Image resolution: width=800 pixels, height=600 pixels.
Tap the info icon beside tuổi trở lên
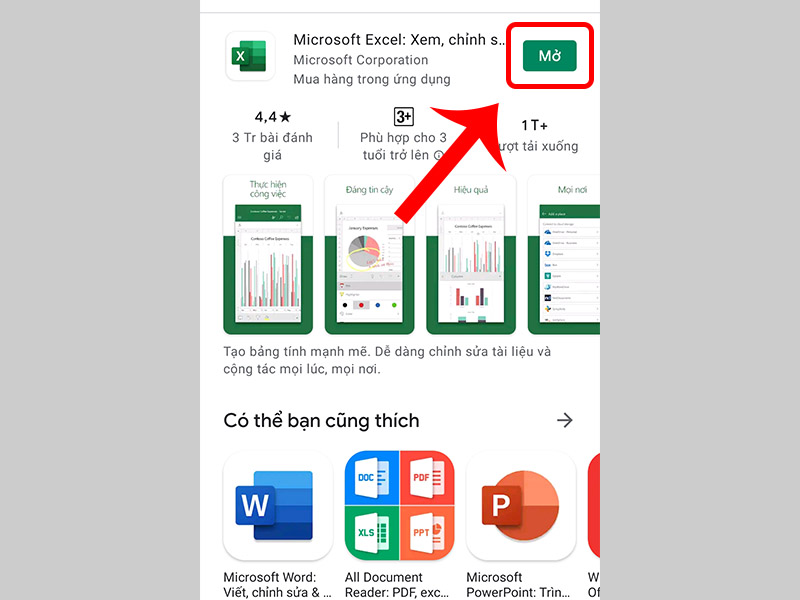pos(438,155)
